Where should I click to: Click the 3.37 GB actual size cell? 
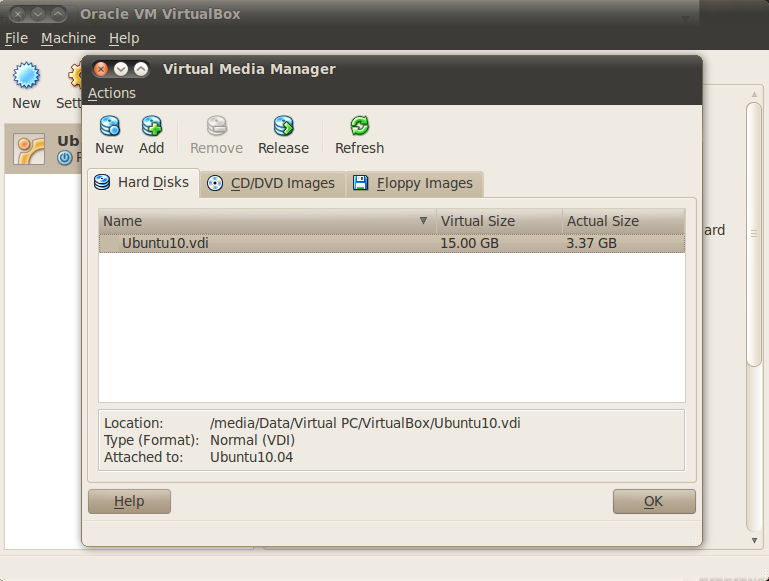pos(591,243)
